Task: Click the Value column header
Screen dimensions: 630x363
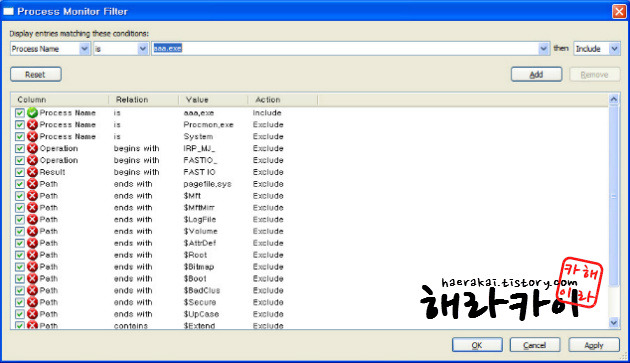Action: pyautogui.click(x=213, y=100)
